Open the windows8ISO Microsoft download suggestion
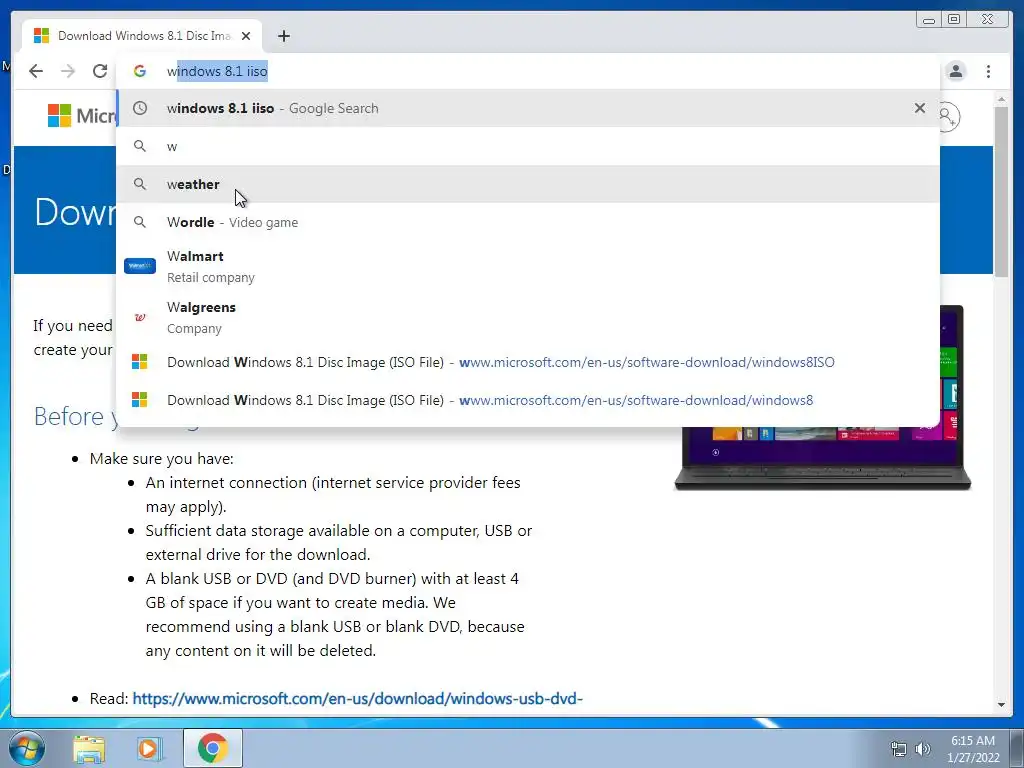 [x=528, y=362]
